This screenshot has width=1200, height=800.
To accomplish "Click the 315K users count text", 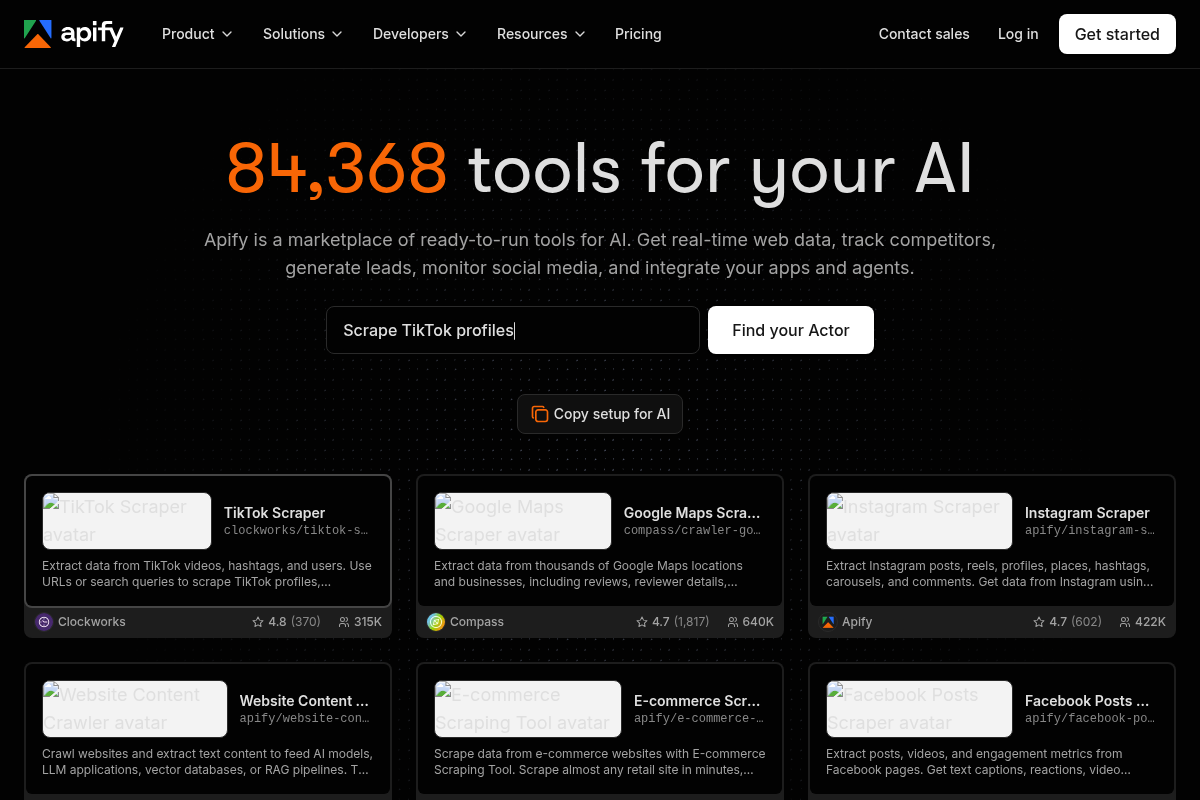I will pyautogui.click(x=368, y=622).
